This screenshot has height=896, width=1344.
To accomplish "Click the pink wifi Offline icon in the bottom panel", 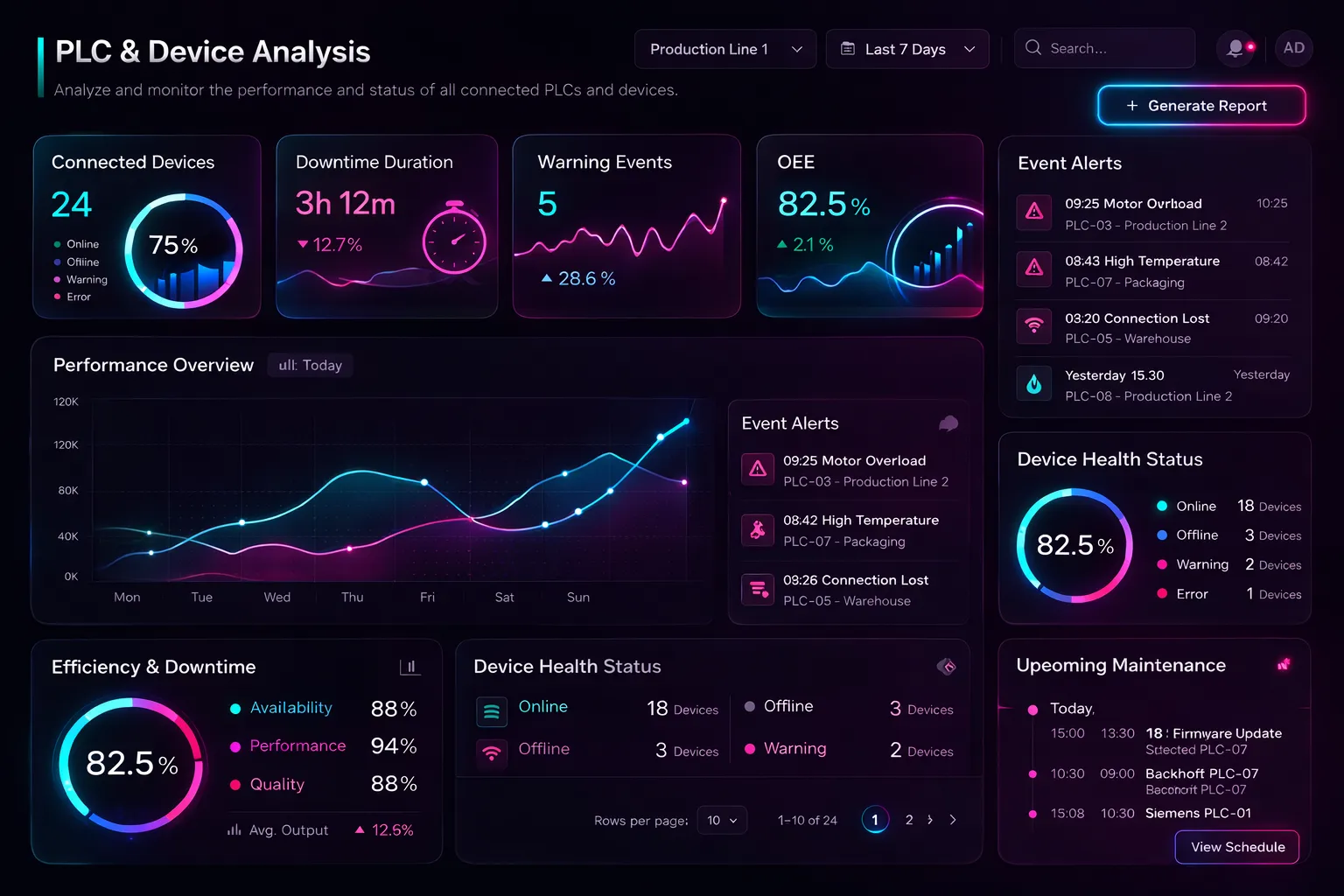I will click(492, 752).
